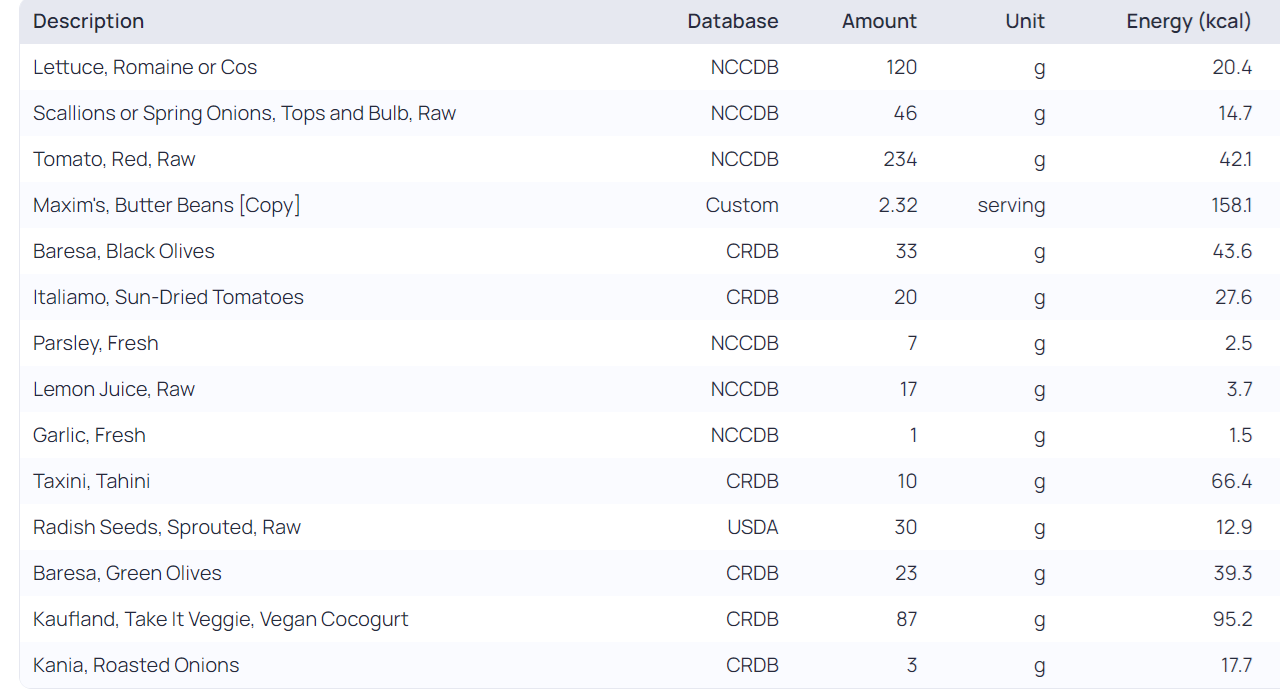Click the Amount column header
Image resolution: width=1280 pixels, height=696 pixels.
tap(879, 21)
